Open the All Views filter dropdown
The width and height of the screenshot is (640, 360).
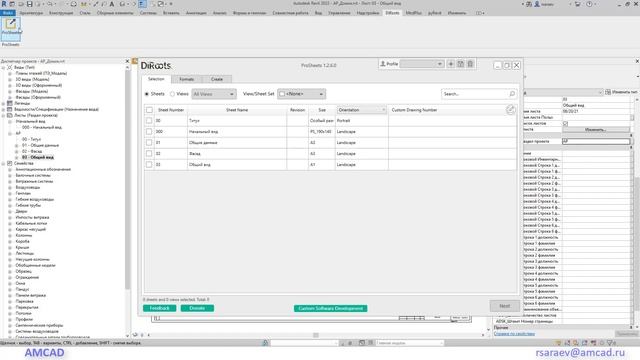point(214,94)
